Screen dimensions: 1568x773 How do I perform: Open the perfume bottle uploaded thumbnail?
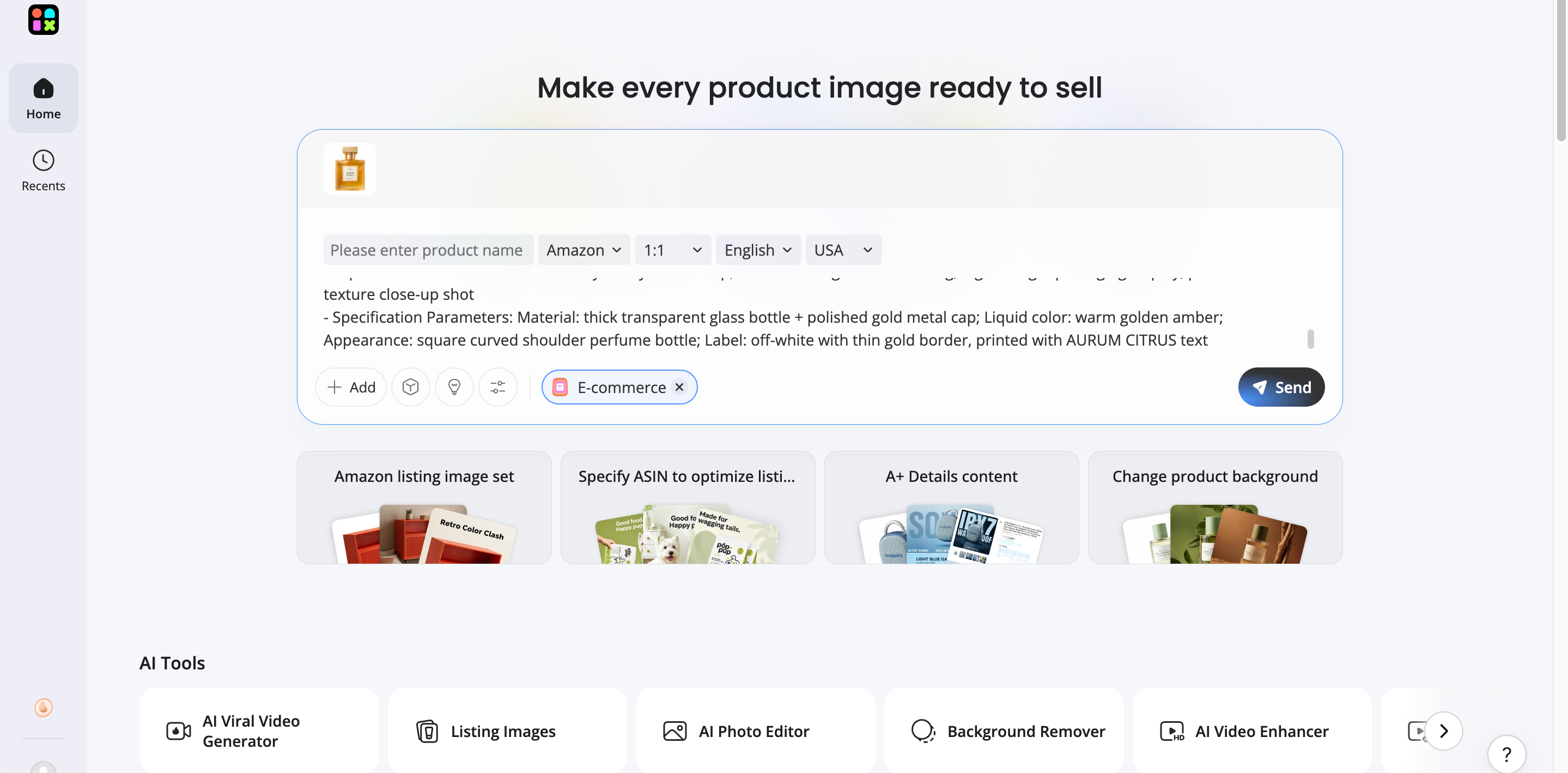(349, 169)
